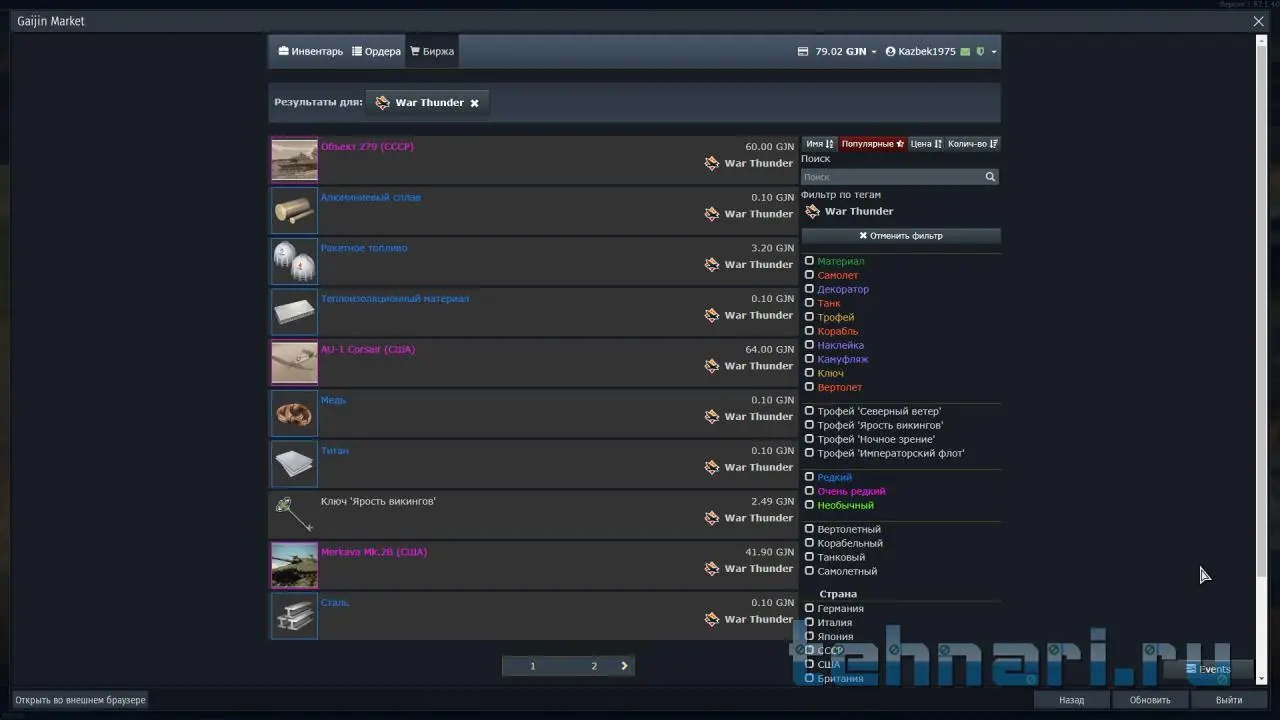This screenshot has width=1280, height=720.
Task: Toggle the Трофей 'Северный ветер' checkbox
Action: point(809,411)
